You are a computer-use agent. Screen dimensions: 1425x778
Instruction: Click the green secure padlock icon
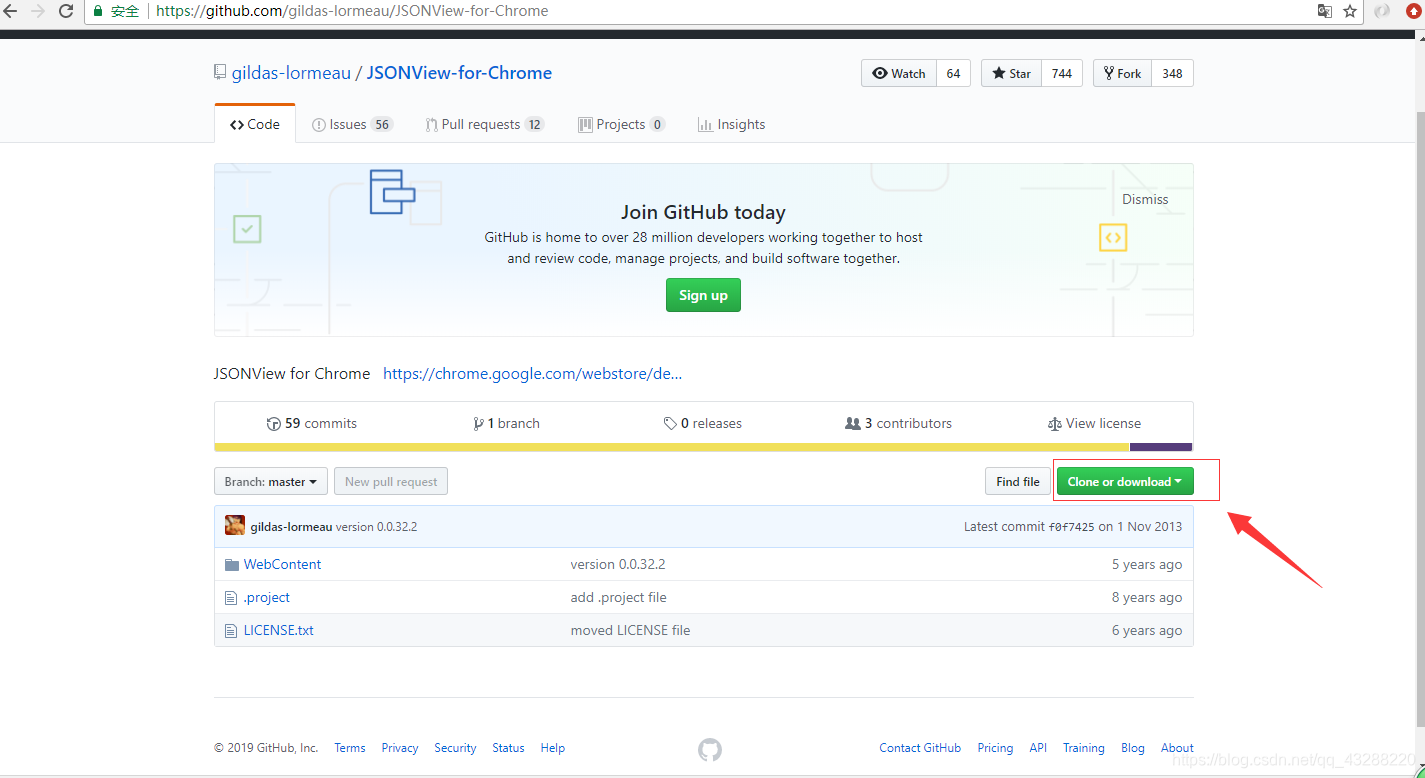(x=98, y=11)
